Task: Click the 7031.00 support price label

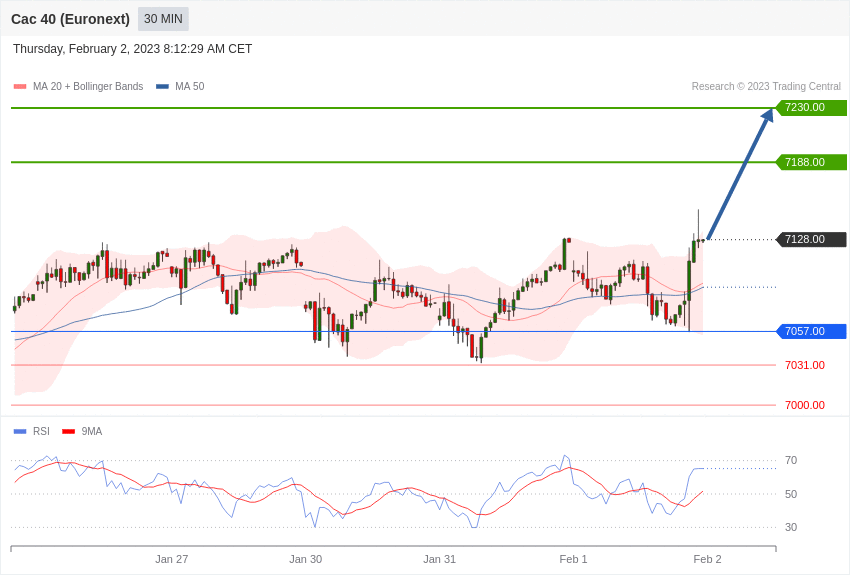Action: click(x=805, y=365)
